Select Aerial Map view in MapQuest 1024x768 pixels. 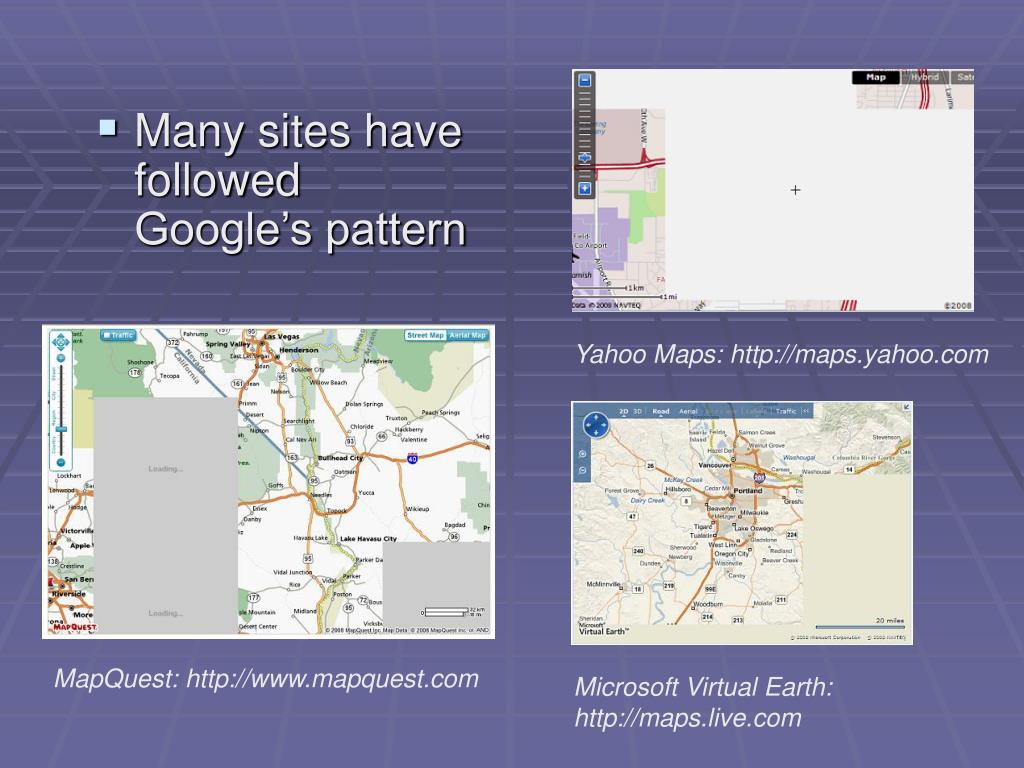pos(468,335)
